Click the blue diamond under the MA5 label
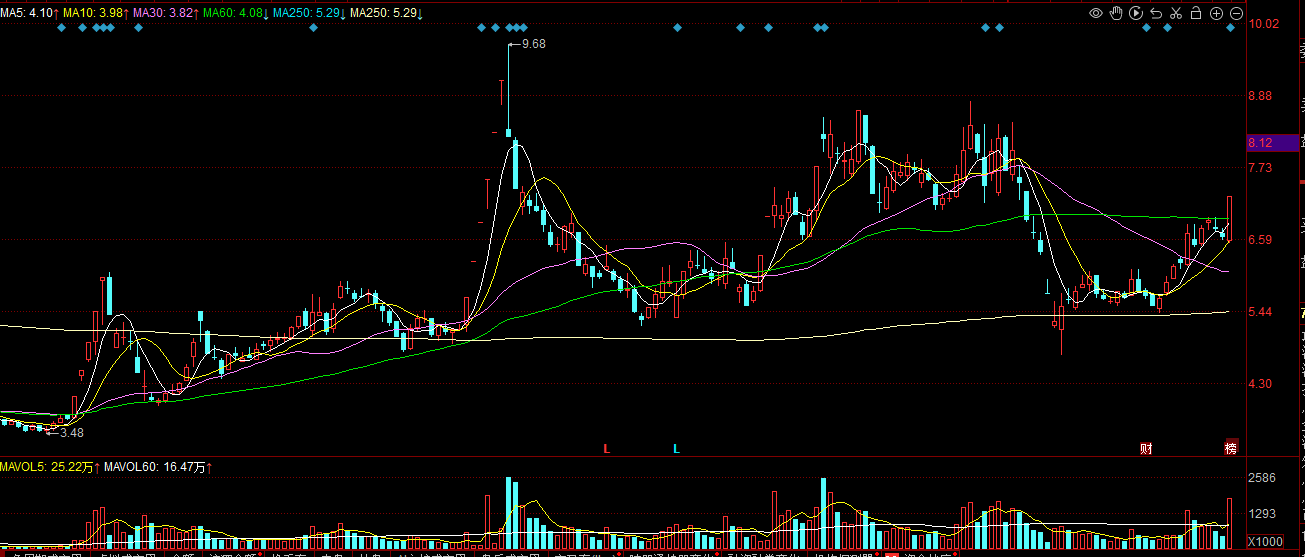The height and width of the screenshot is (557, 1305). [61, 28]
